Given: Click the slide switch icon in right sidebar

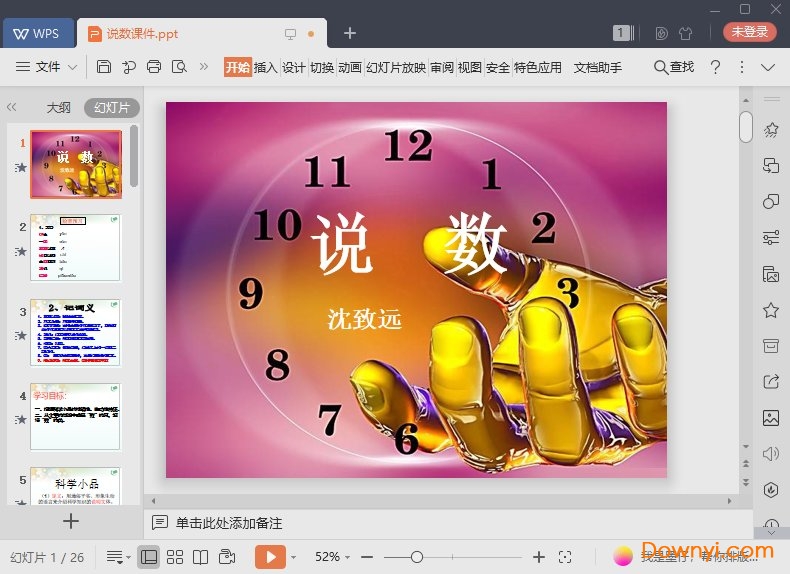Looking at the screenshot, I should [x=771, y=165].
